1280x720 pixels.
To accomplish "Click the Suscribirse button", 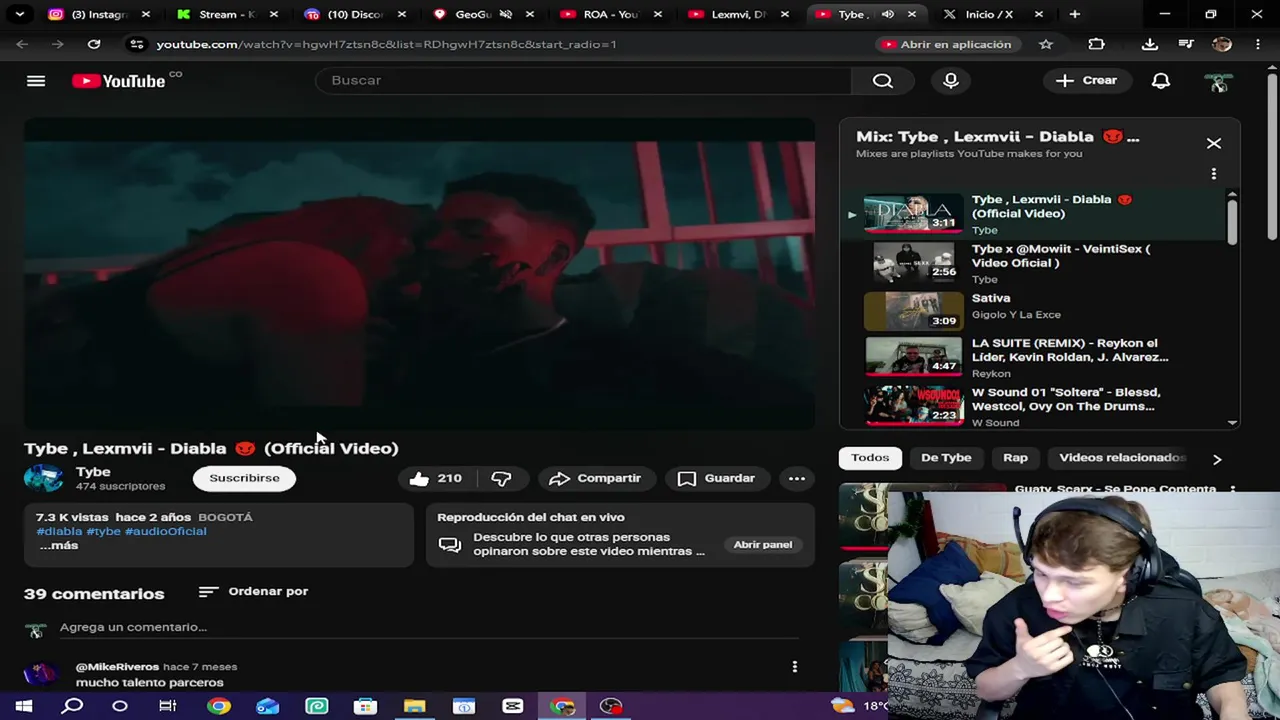I will [x=244, y=478].
